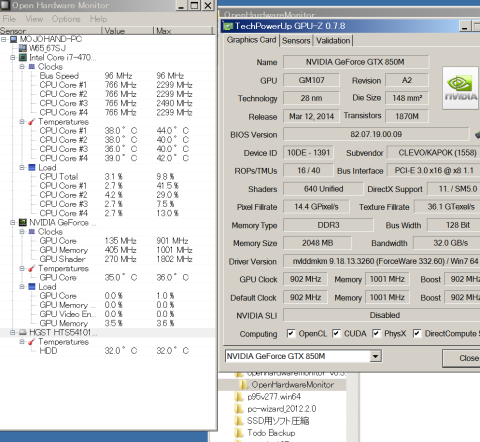The width and height of the screenshot is (480, 442).
Task: Click the Release value 'Mar 12, 2014'
Action: [x=311, y=116]
